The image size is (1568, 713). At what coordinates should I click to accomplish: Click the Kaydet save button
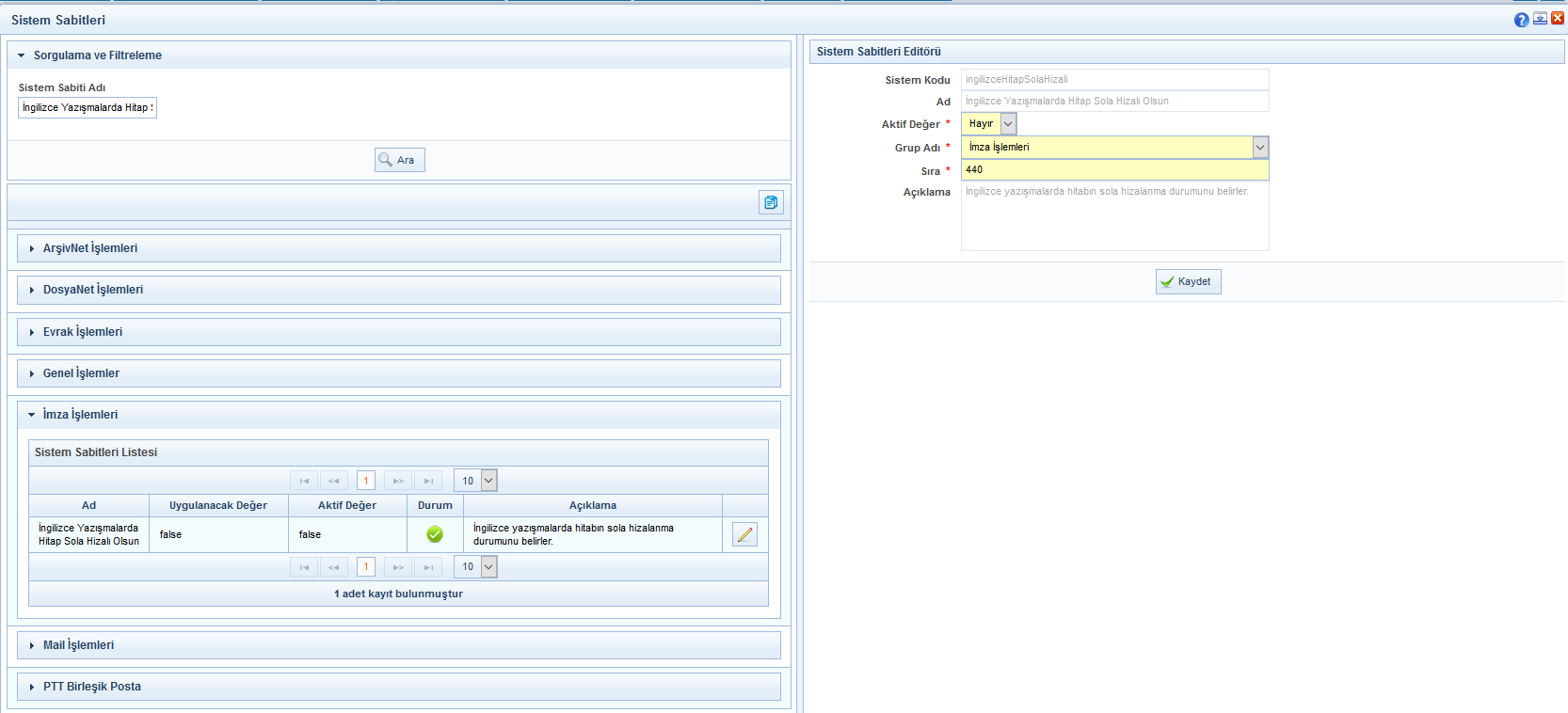pyautogui.click(x=1188, y=281)
